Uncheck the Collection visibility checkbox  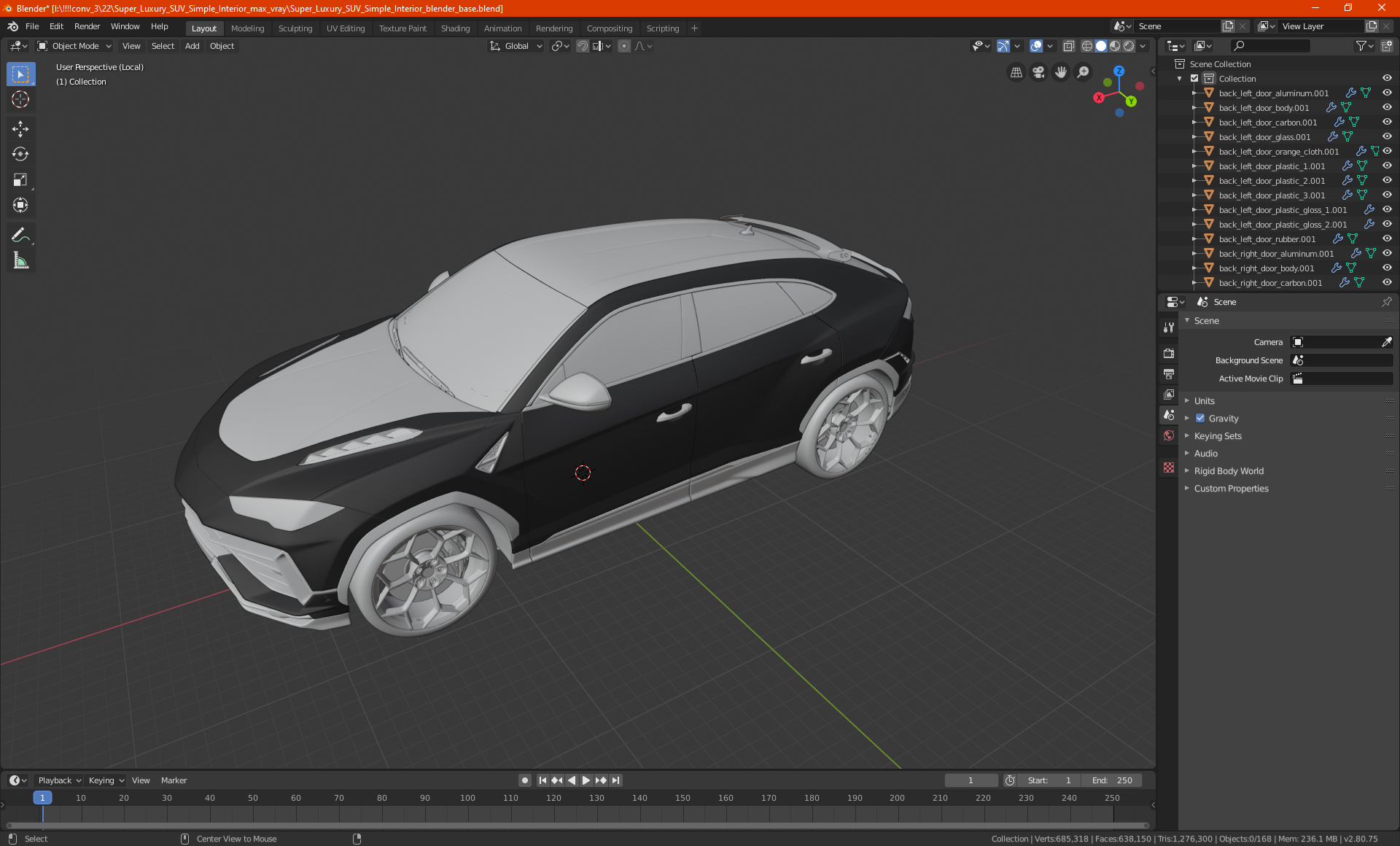[1194, 79]
